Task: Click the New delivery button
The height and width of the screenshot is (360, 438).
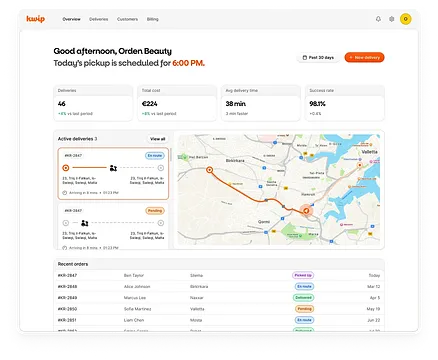Action: point(364,57)
